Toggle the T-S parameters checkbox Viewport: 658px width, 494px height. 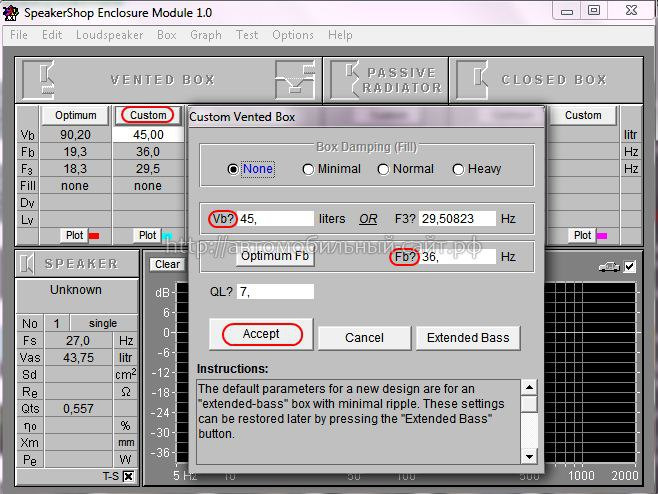coord(128,476)
